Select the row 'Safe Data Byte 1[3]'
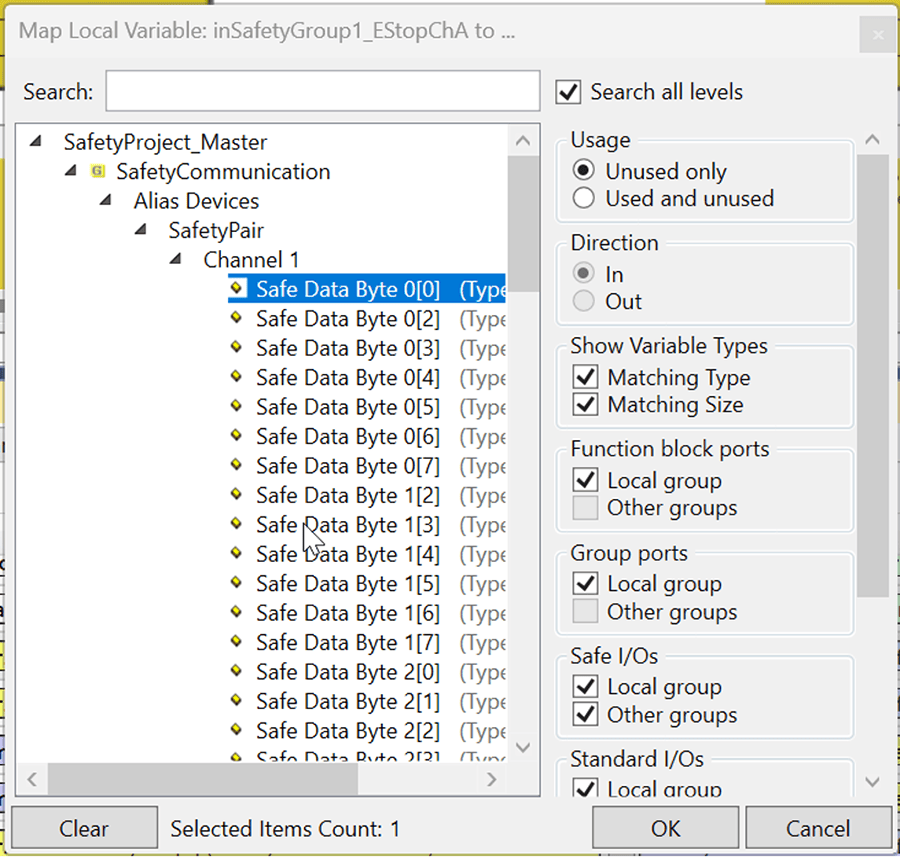Viewport: 900px width, 857px height. pos(367,525)
